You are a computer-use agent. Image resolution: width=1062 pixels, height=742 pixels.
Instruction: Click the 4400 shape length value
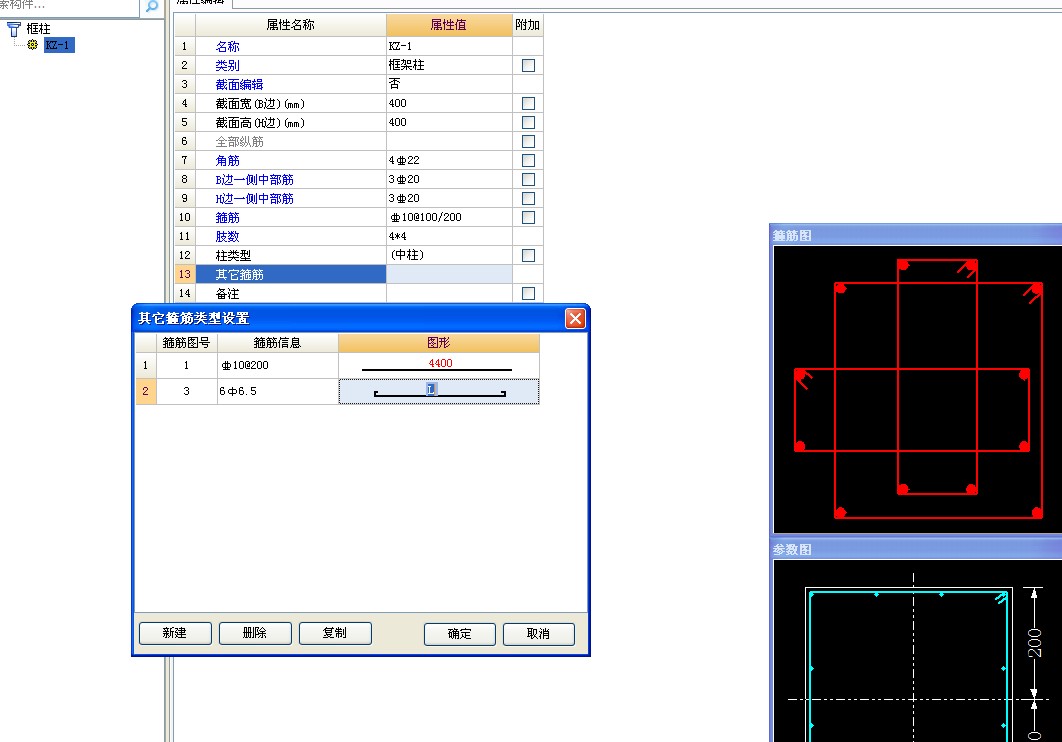[x=440, y=363]
